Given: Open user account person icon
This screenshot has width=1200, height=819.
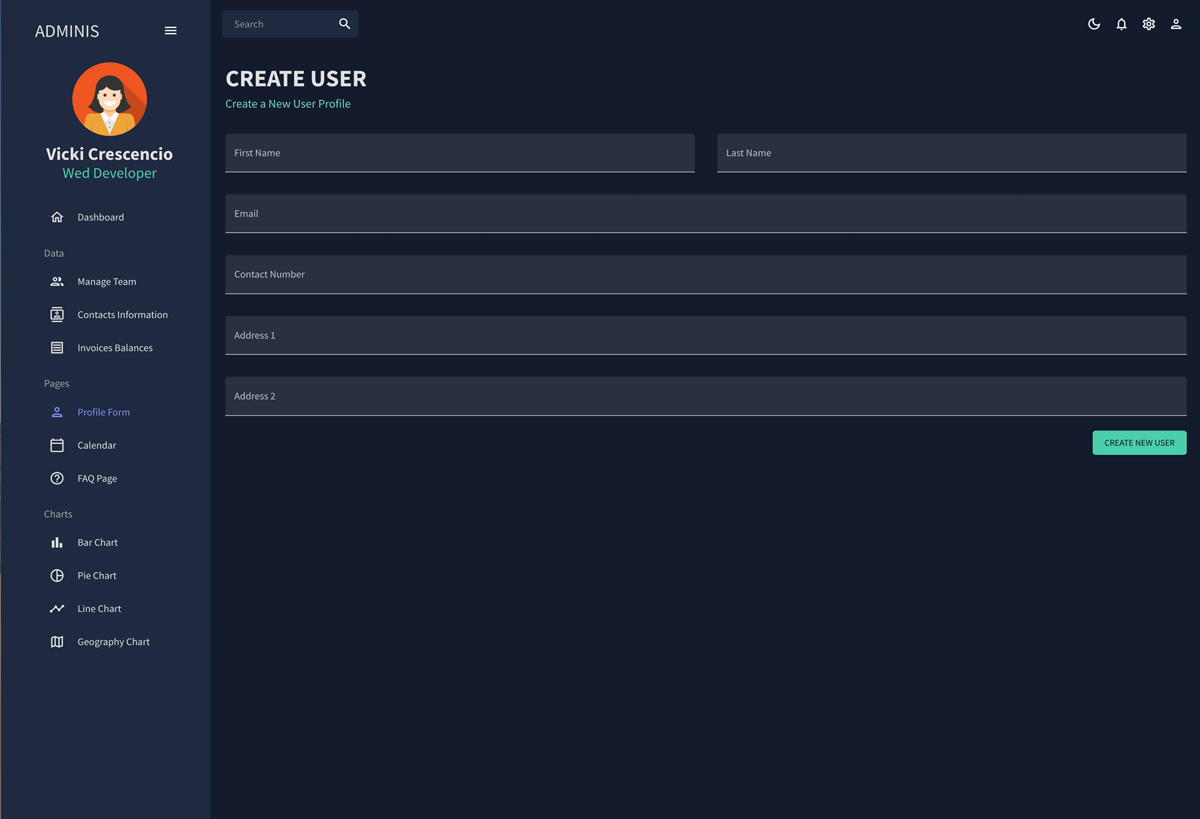Looking at the screenshot, I should (x=1176, y=24).
